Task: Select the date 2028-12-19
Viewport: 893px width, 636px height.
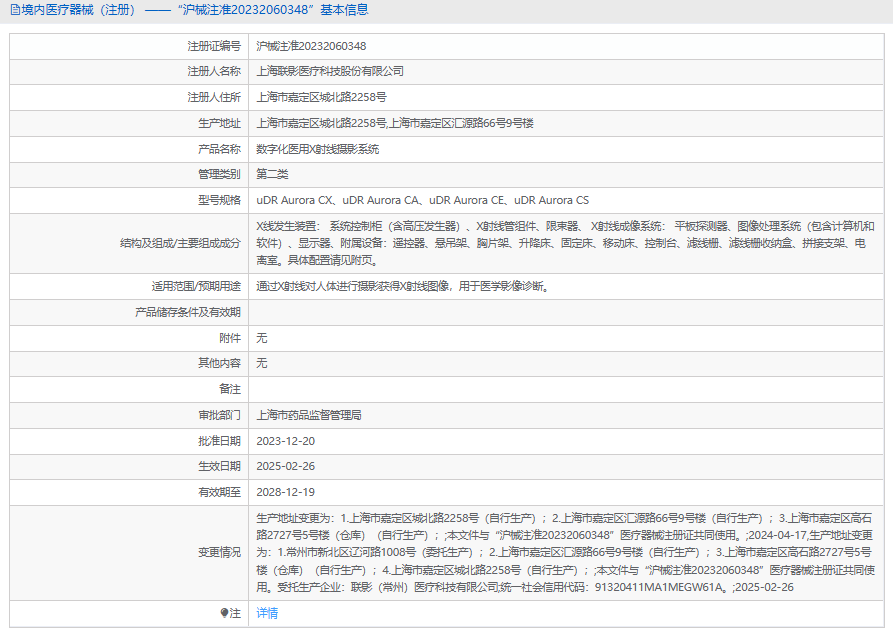Action: point(285,492)
